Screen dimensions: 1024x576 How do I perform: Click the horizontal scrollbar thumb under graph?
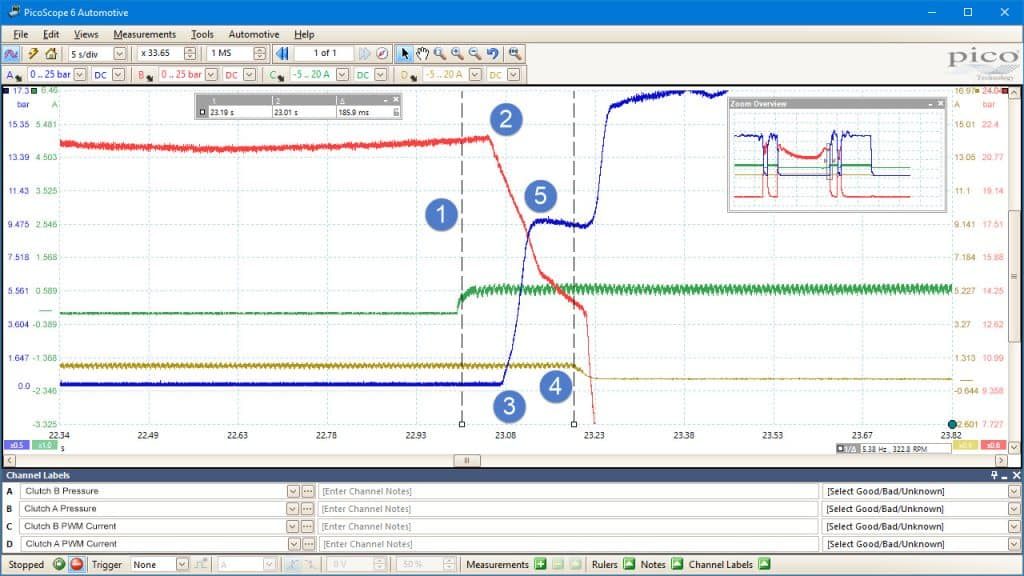(467, 460)
